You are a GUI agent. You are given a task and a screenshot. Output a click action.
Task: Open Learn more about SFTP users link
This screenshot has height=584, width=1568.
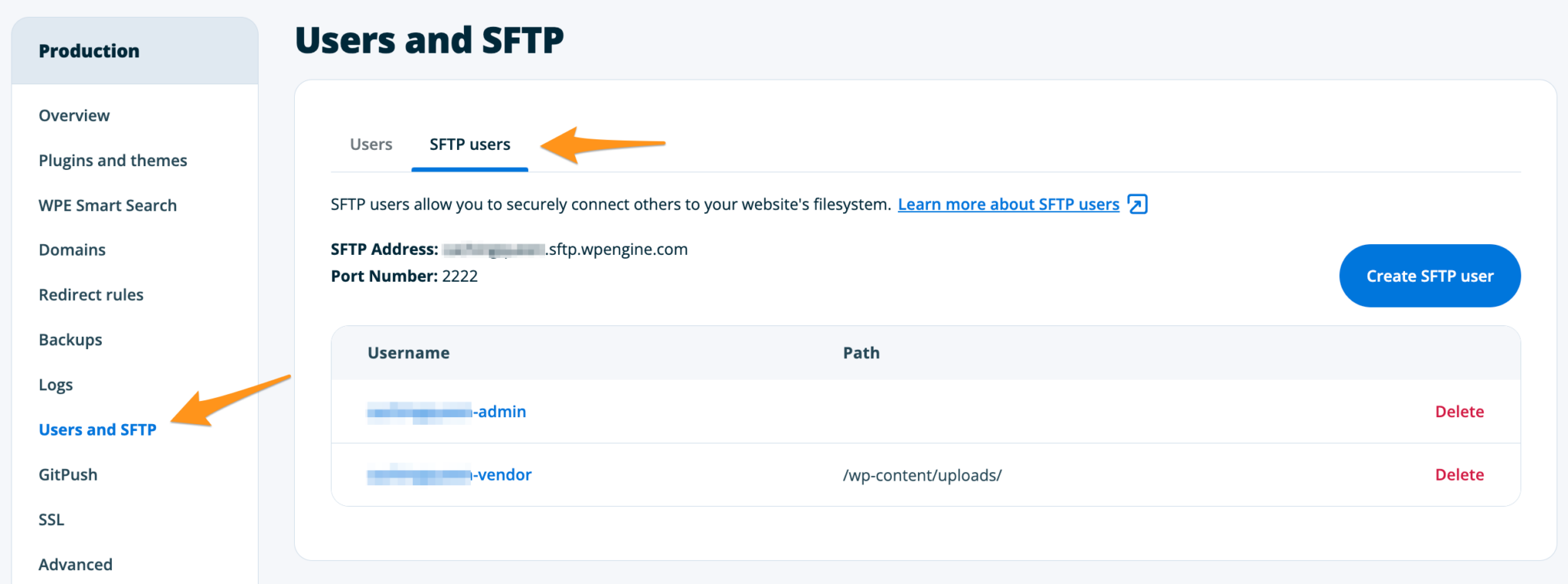(x=1008, y=204)
